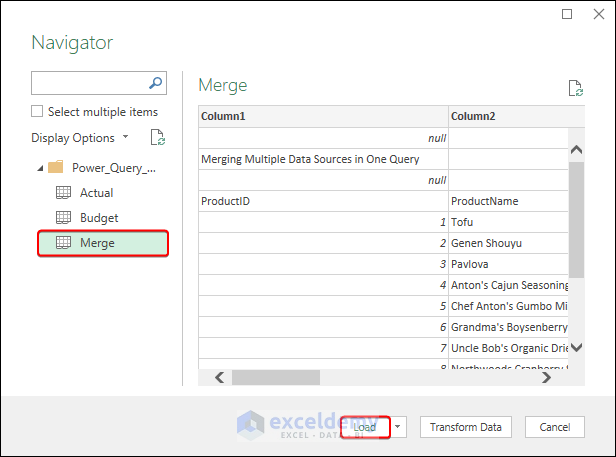
Task: Click the Transform Data button
Action: coord(466,427)
